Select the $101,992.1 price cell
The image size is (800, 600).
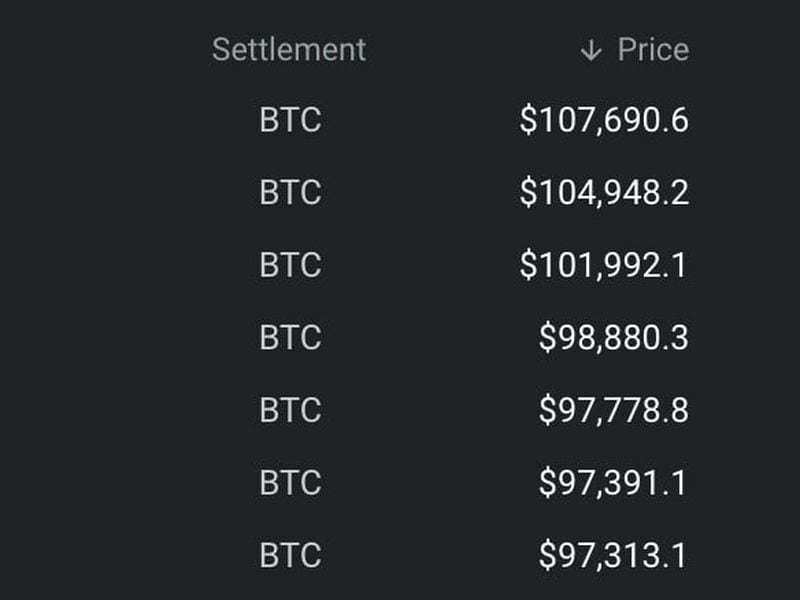pos(604,266)
